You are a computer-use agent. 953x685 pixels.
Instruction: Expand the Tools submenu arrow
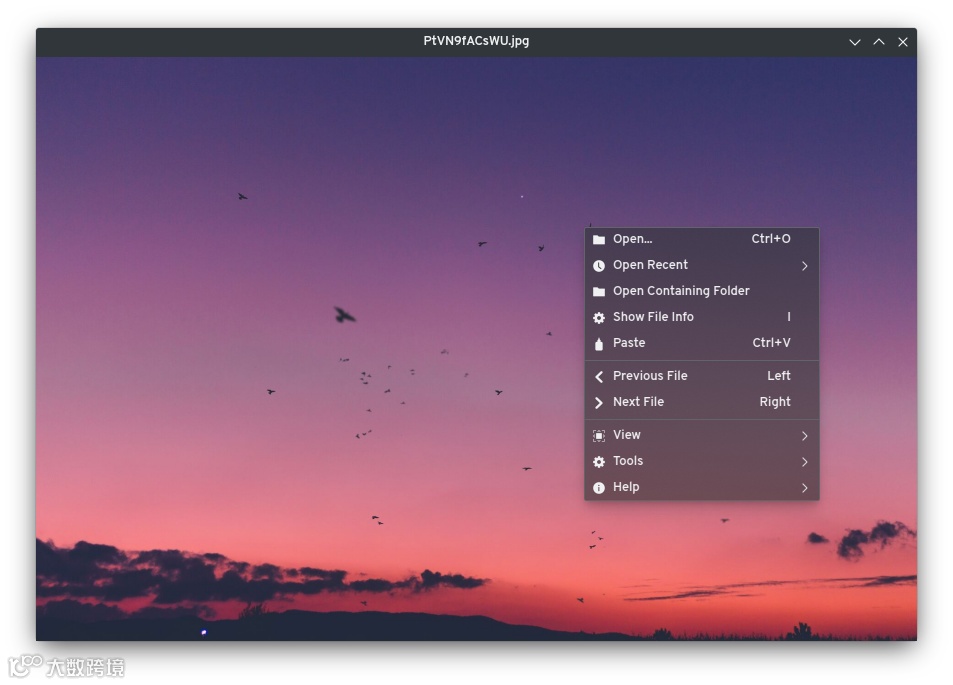click(x=805, y=461)
